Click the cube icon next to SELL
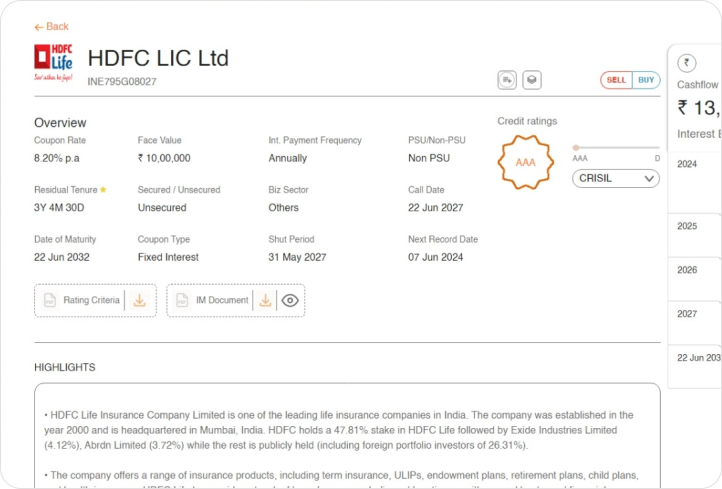This screenshot has width=722, height=489. click(533, 80)
